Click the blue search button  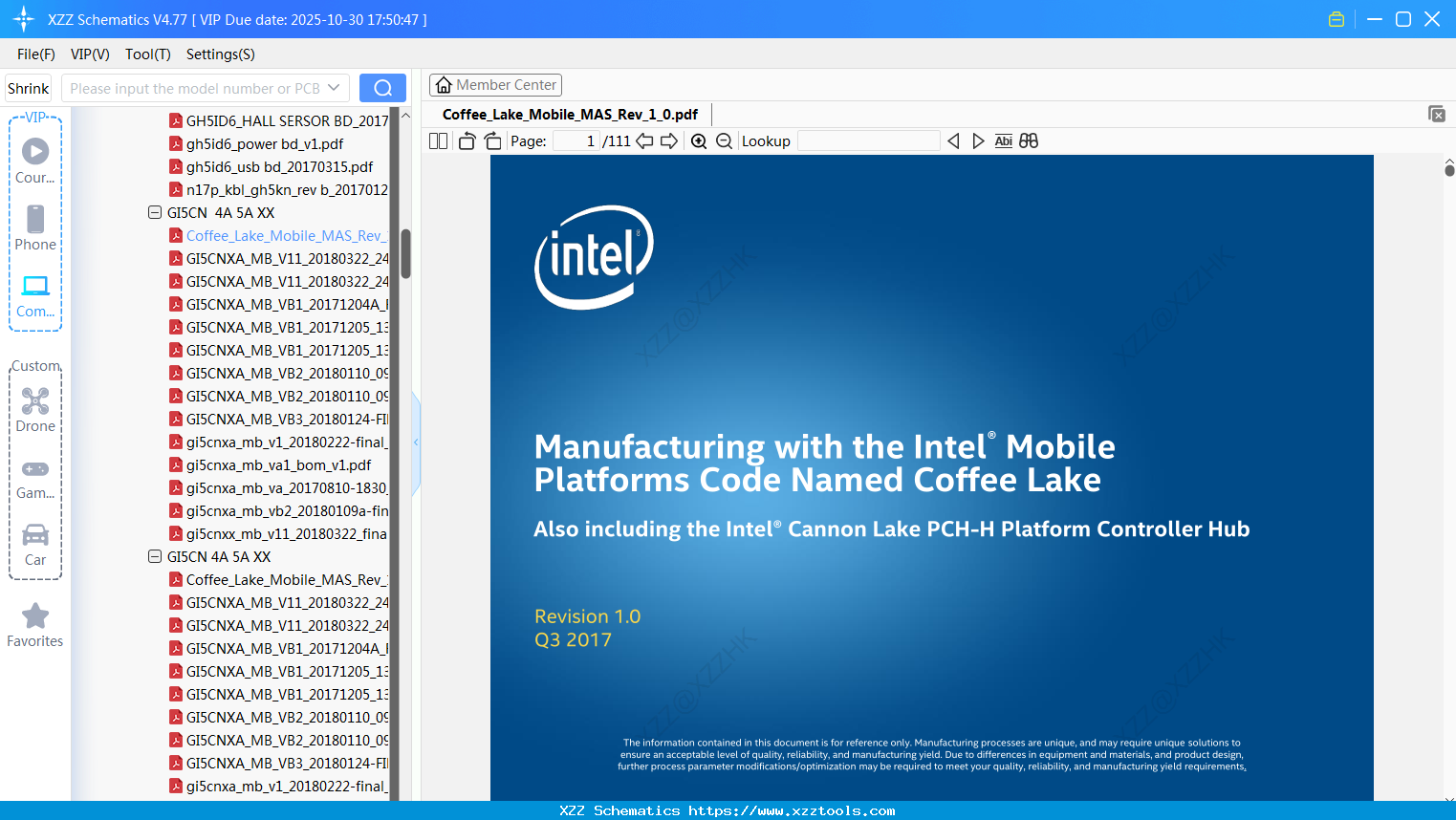pyautogui.click(x=382, y=88)
